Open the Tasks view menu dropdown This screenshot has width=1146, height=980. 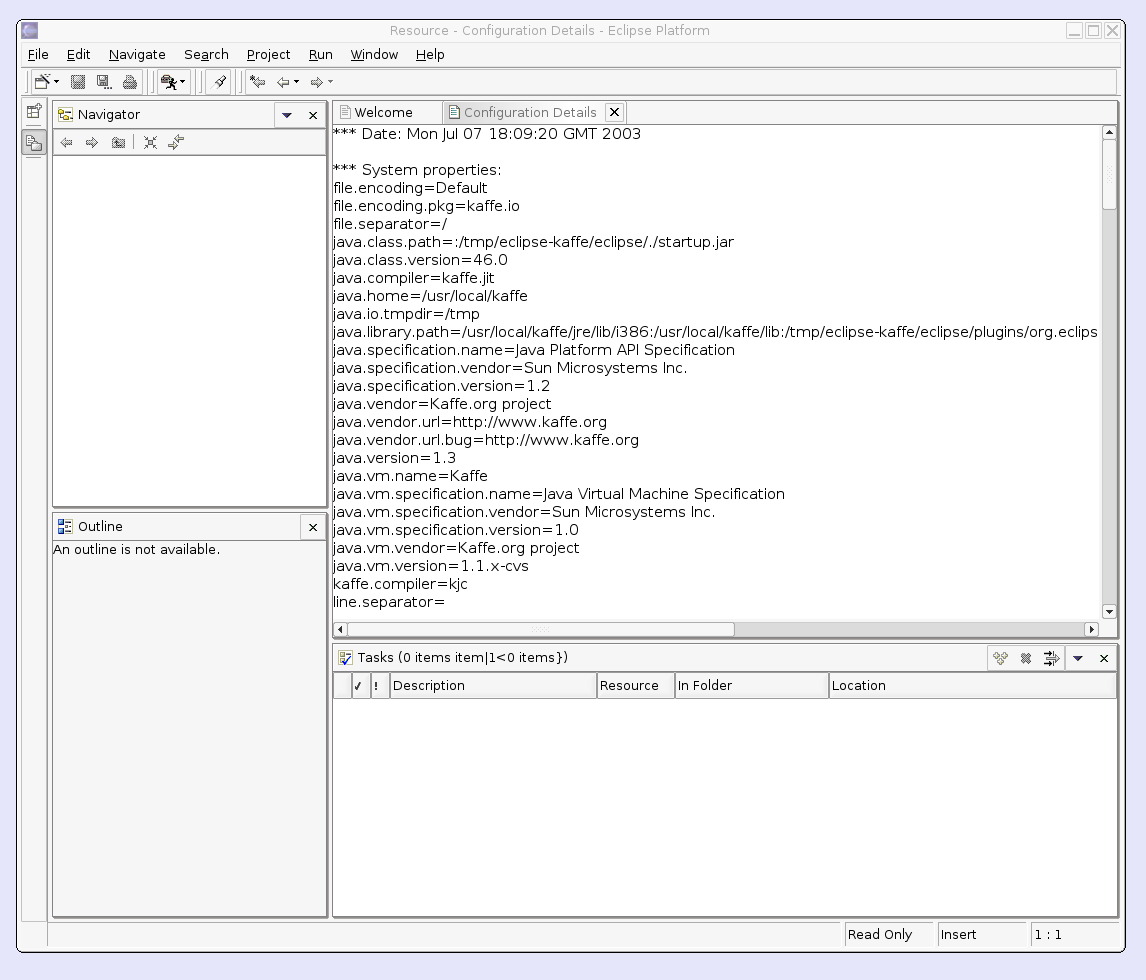[x=1078, y=658]
